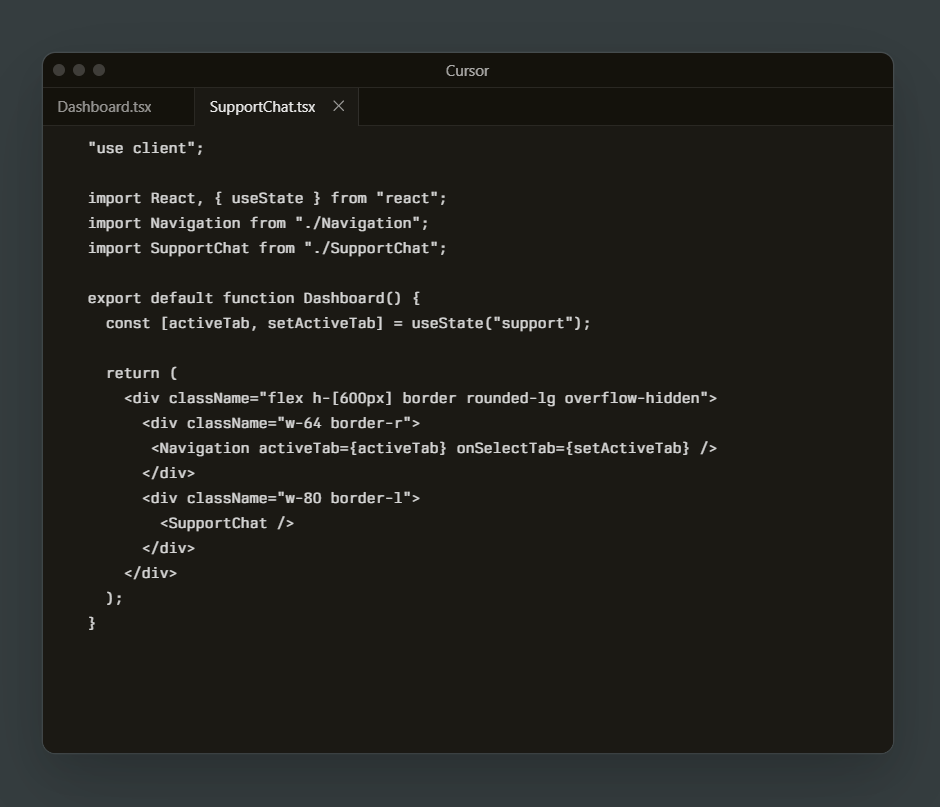Close the SupportChat.tsx tab
This screenshot has width=940, height=807.
coord(338,106)
